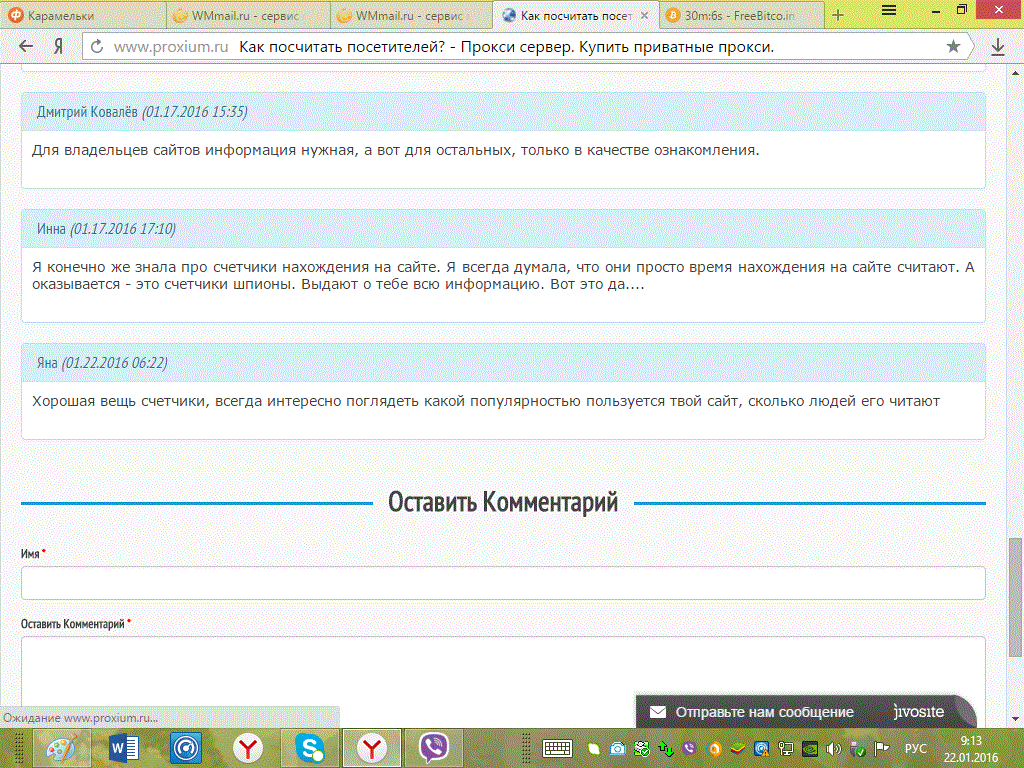Close the 'Как посчитать посет' tab

pyautogui.click(x=645, y=15)
